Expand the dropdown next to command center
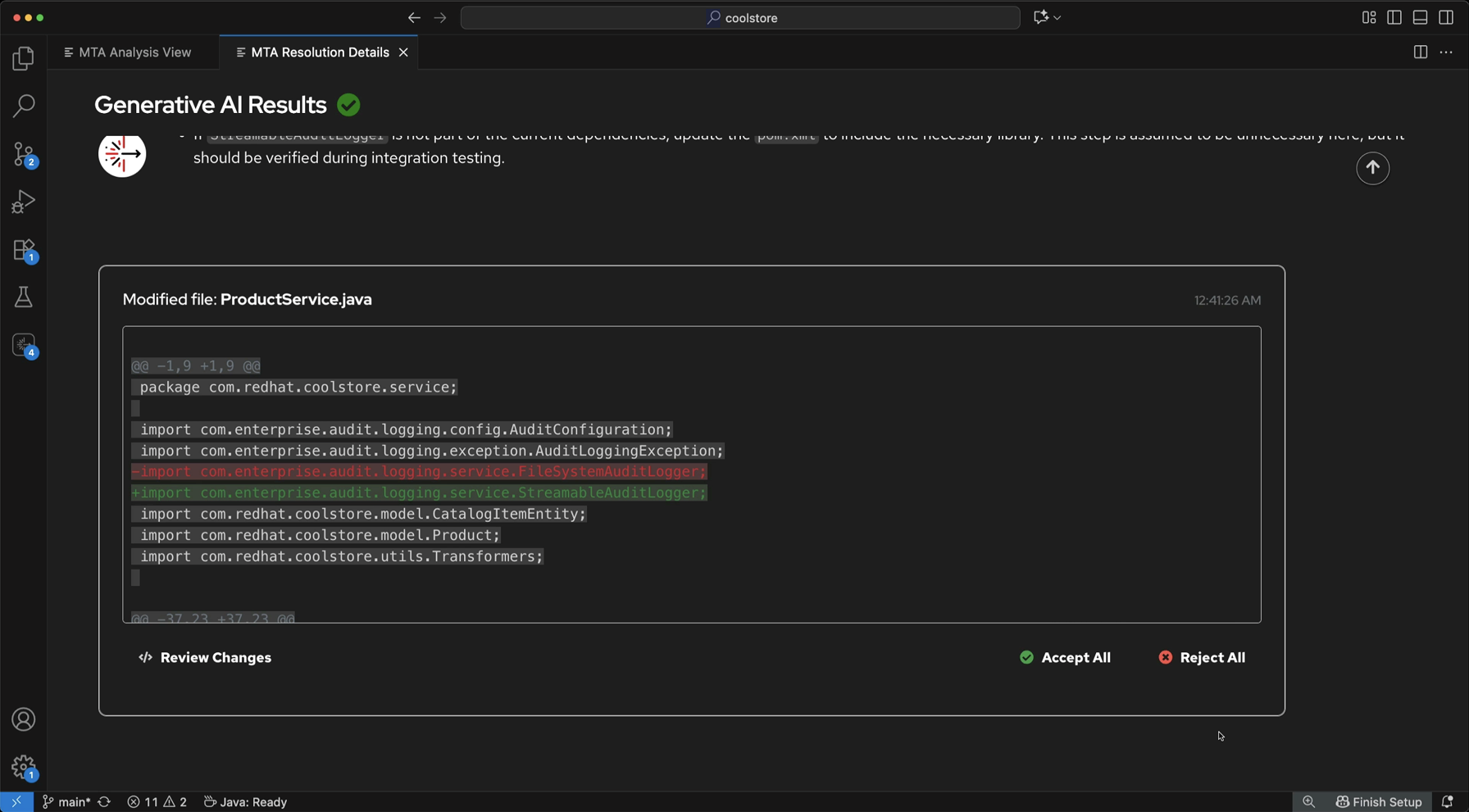Screen dimensions: 1469x812 1057,17
